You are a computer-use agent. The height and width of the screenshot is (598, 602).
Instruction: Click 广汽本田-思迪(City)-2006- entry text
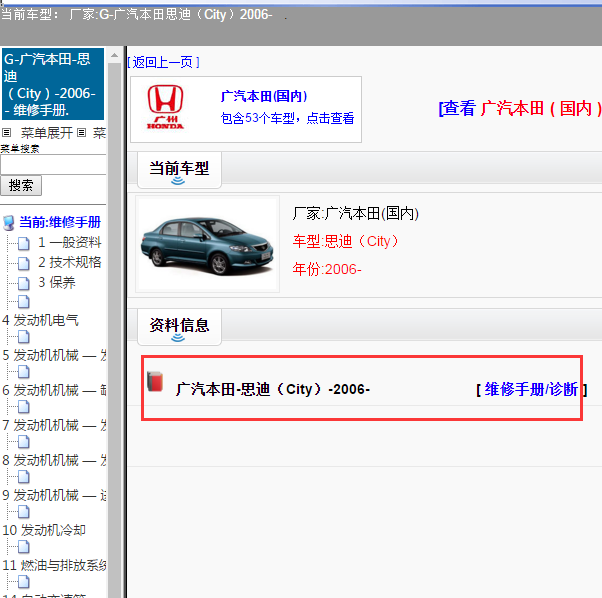pyautogui.click(x=273, y=389)
